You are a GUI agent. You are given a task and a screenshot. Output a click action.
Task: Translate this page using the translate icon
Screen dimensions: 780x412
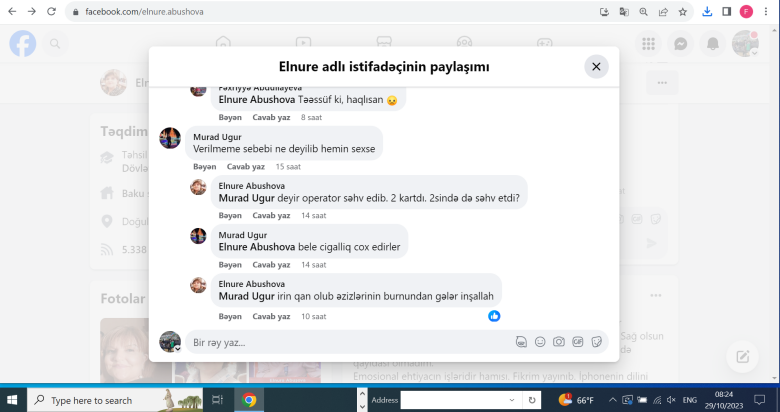coord(624,12)
